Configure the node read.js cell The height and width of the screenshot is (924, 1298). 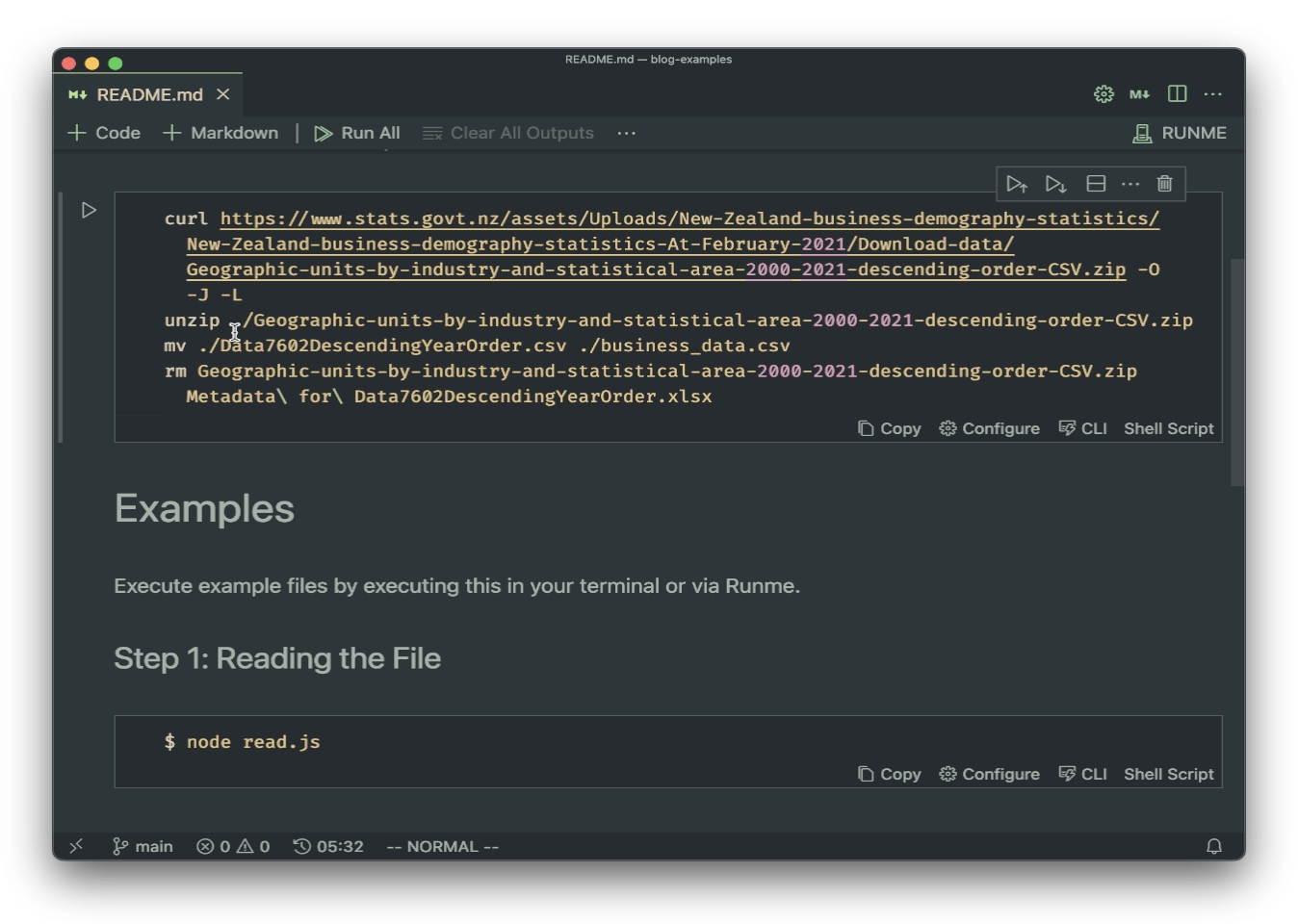[x=990, y=774]
